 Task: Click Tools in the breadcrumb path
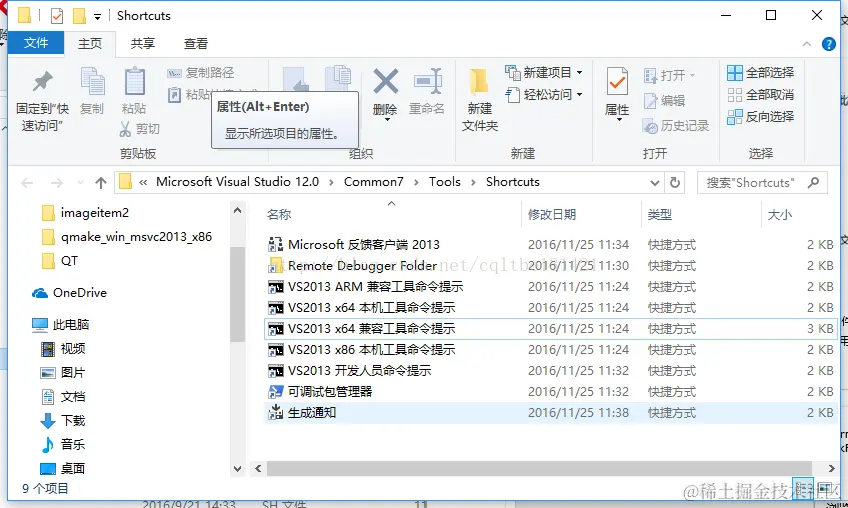pyautogui.click(x=445, y=182)
